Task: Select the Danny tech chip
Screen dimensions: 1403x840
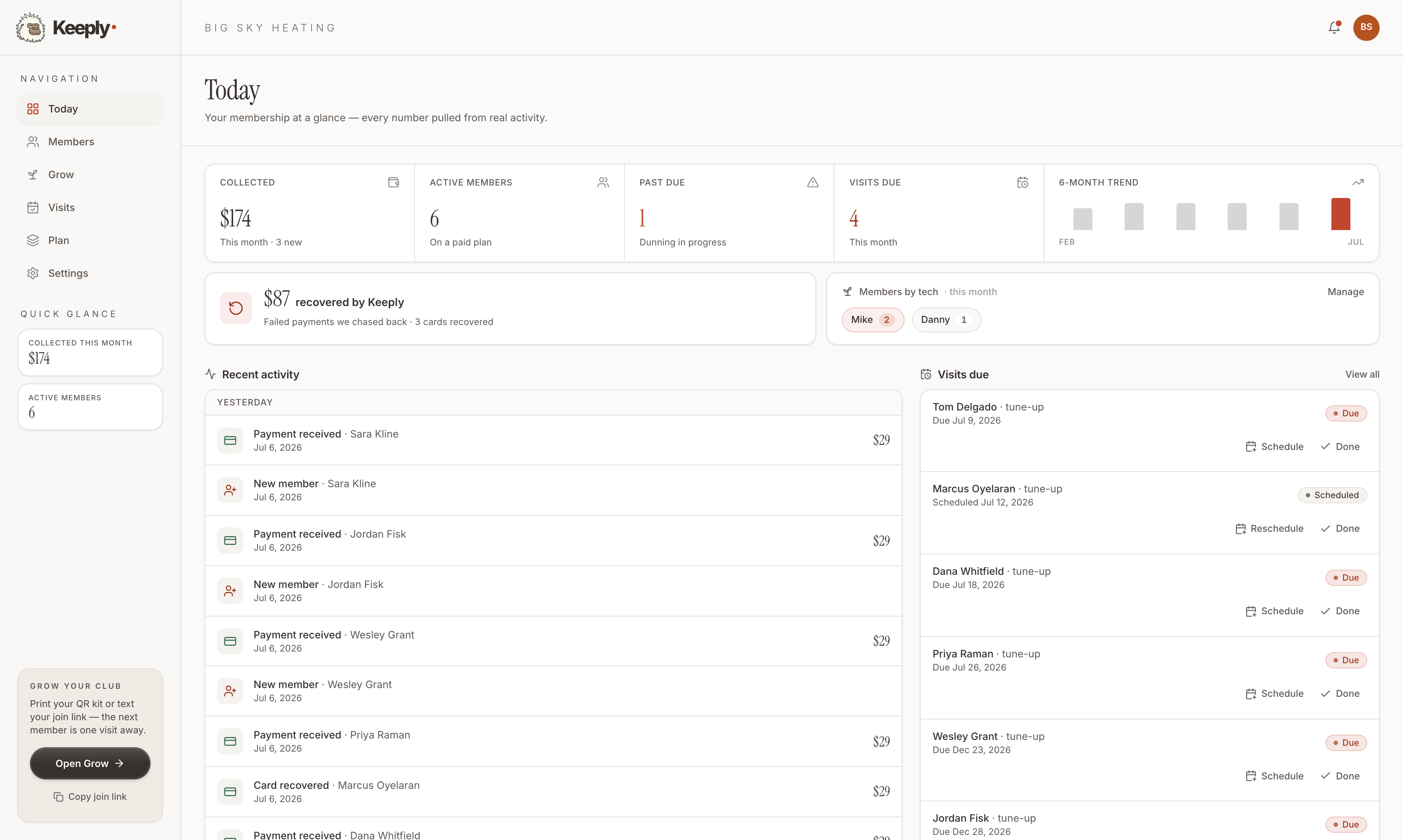Action: pyautogui.click(x=946, y=320)
